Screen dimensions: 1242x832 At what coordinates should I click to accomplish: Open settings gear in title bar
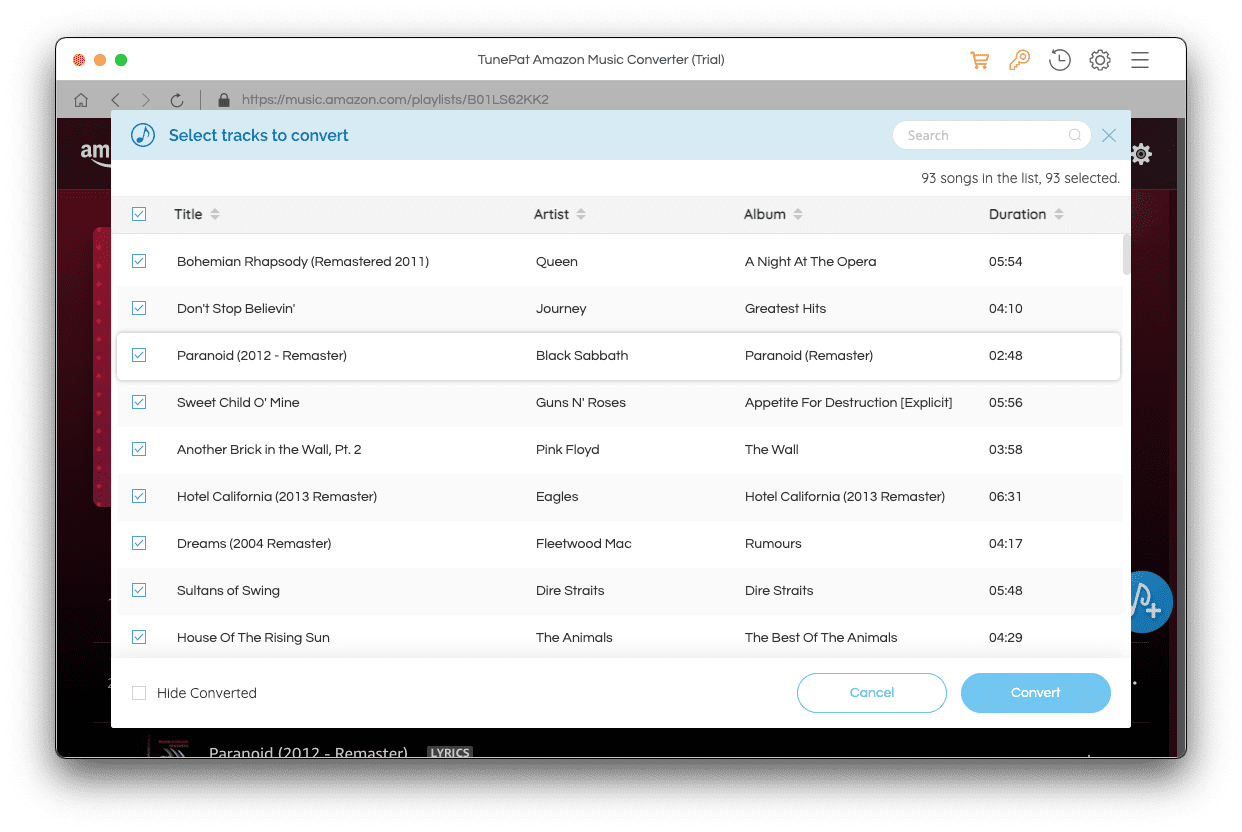pyautogui.click(x=1100, y=60)
